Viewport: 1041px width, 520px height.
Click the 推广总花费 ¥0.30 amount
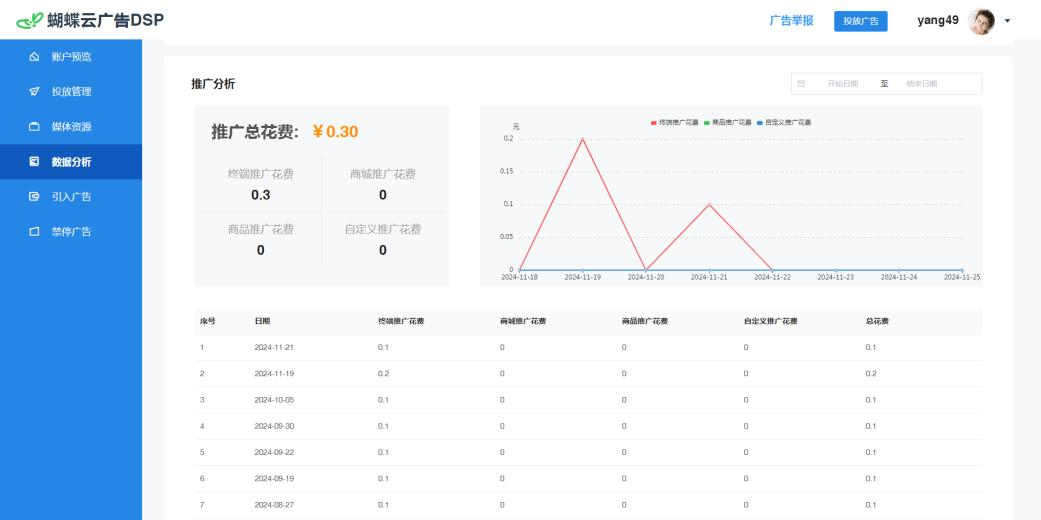tap(335, 131)
